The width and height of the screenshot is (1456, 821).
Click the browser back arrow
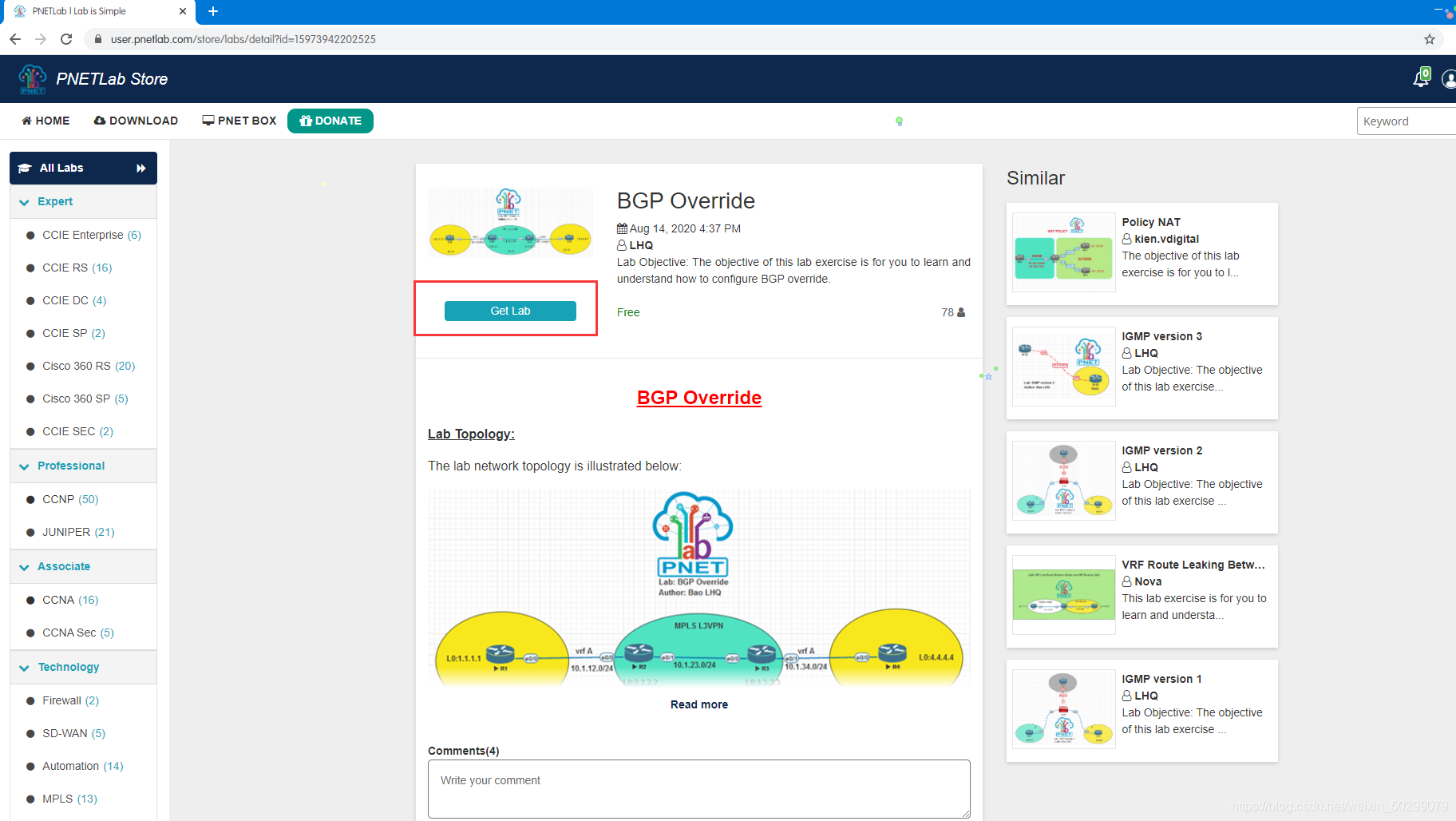pos(15,39)
